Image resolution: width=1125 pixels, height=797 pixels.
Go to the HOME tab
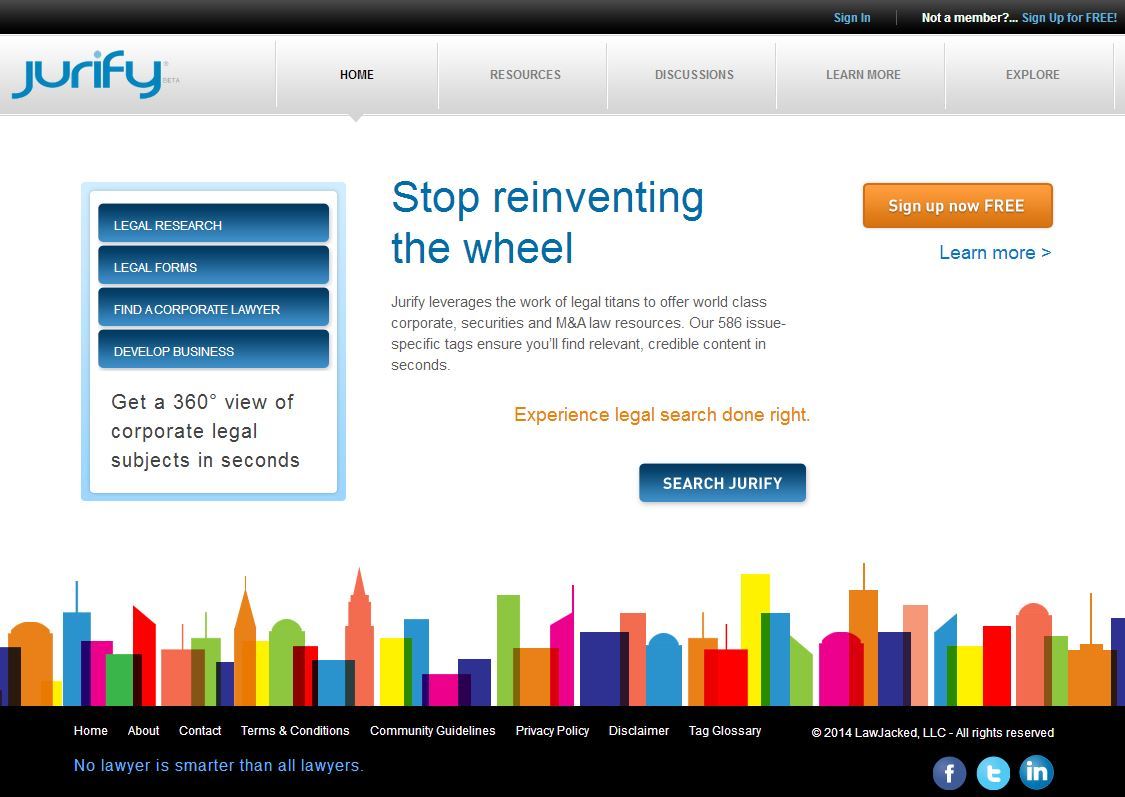[357, 75]
